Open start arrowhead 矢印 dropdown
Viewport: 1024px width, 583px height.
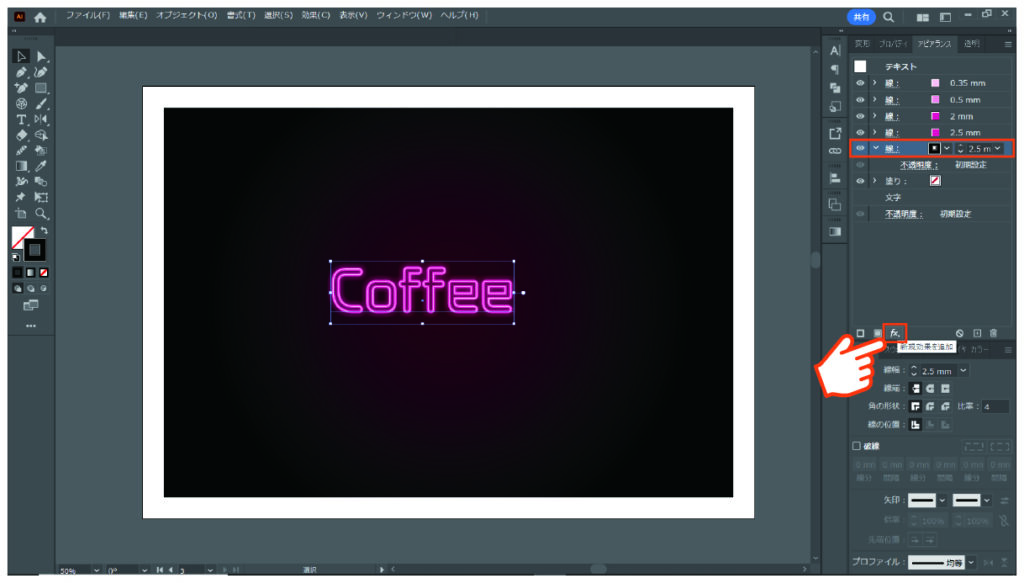tap(942, 501)
